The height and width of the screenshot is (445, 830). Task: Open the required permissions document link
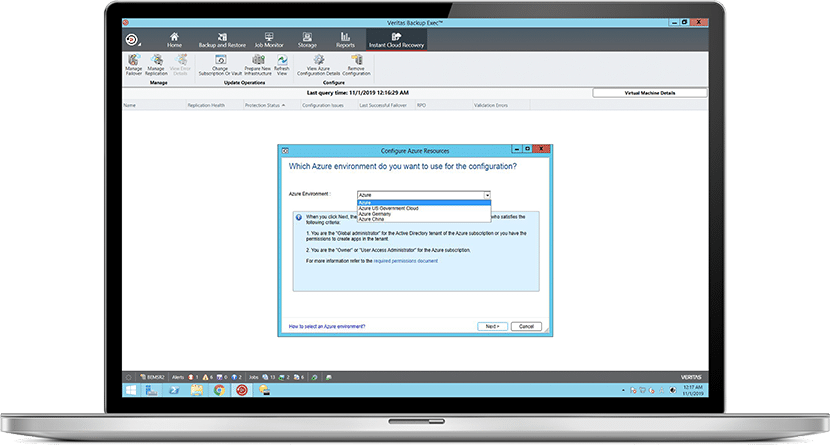405,261
